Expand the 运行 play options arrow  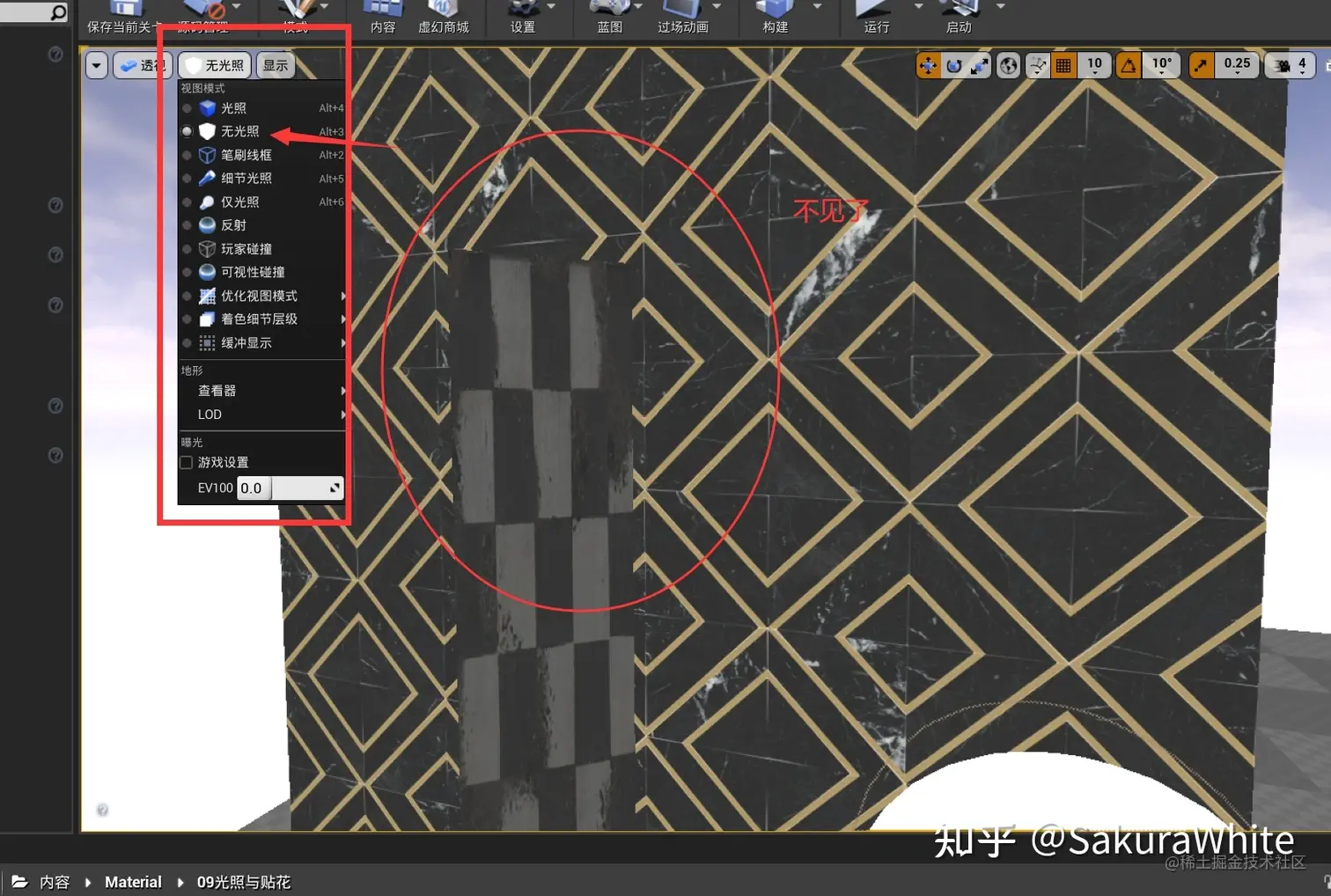[x=919, y=7]
